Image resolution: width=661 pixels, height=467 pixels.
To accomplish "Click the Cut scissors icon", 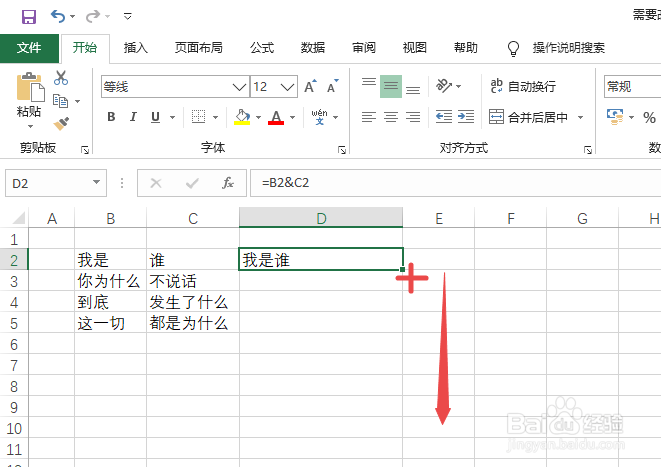I will tap(61, 78).
